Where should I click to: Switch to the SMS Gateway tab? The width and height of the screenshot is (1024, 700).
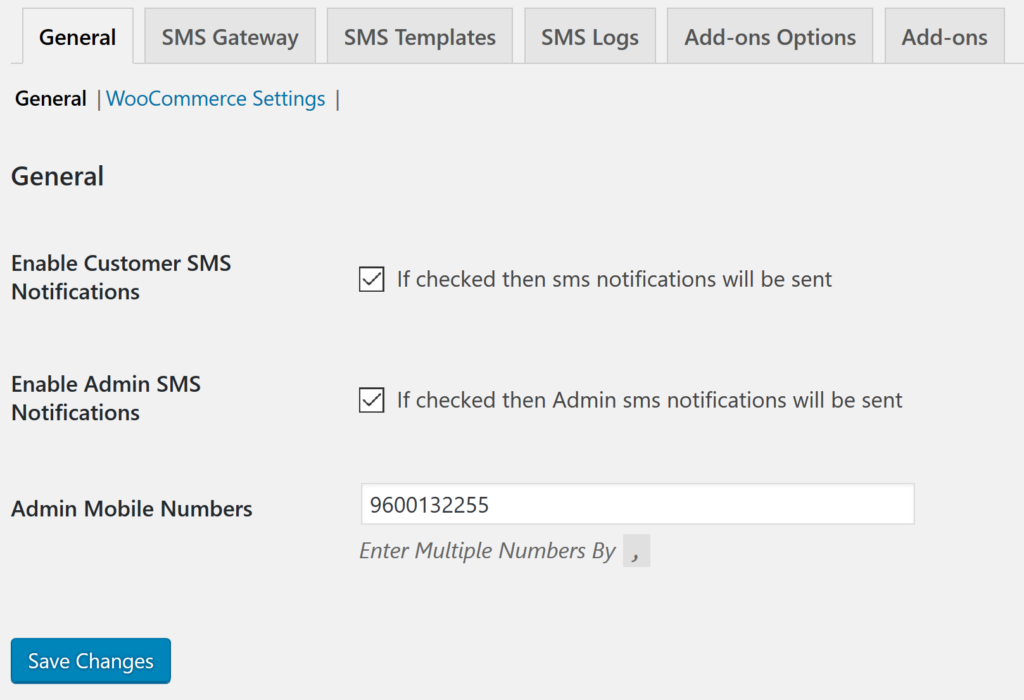click(x=230, y=37)
